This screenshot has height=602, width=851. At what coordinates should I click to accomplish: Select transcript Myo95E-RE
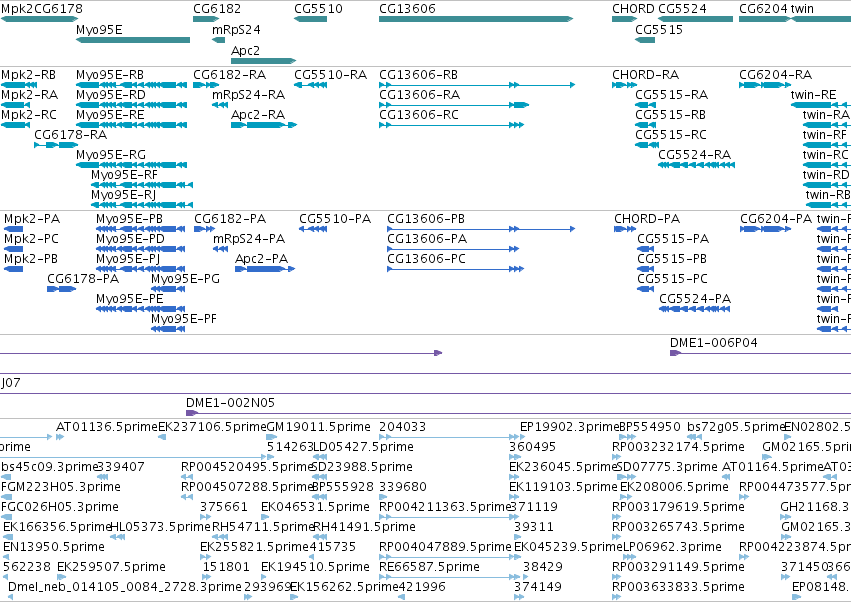(131, 125)
